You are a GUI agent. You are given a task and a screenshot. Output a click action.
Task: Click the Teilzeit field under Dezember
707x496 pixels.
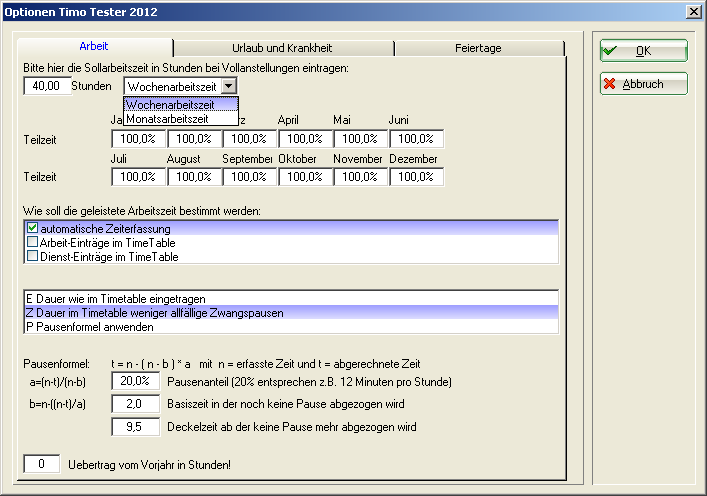point(416,177)
